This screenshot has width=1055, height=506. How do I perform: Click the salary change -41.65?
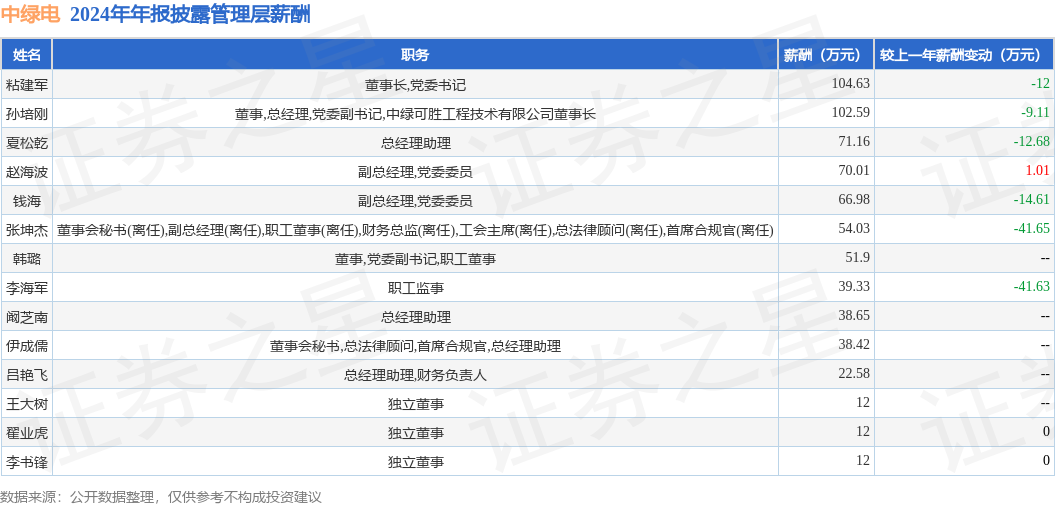click(1032, 229)
